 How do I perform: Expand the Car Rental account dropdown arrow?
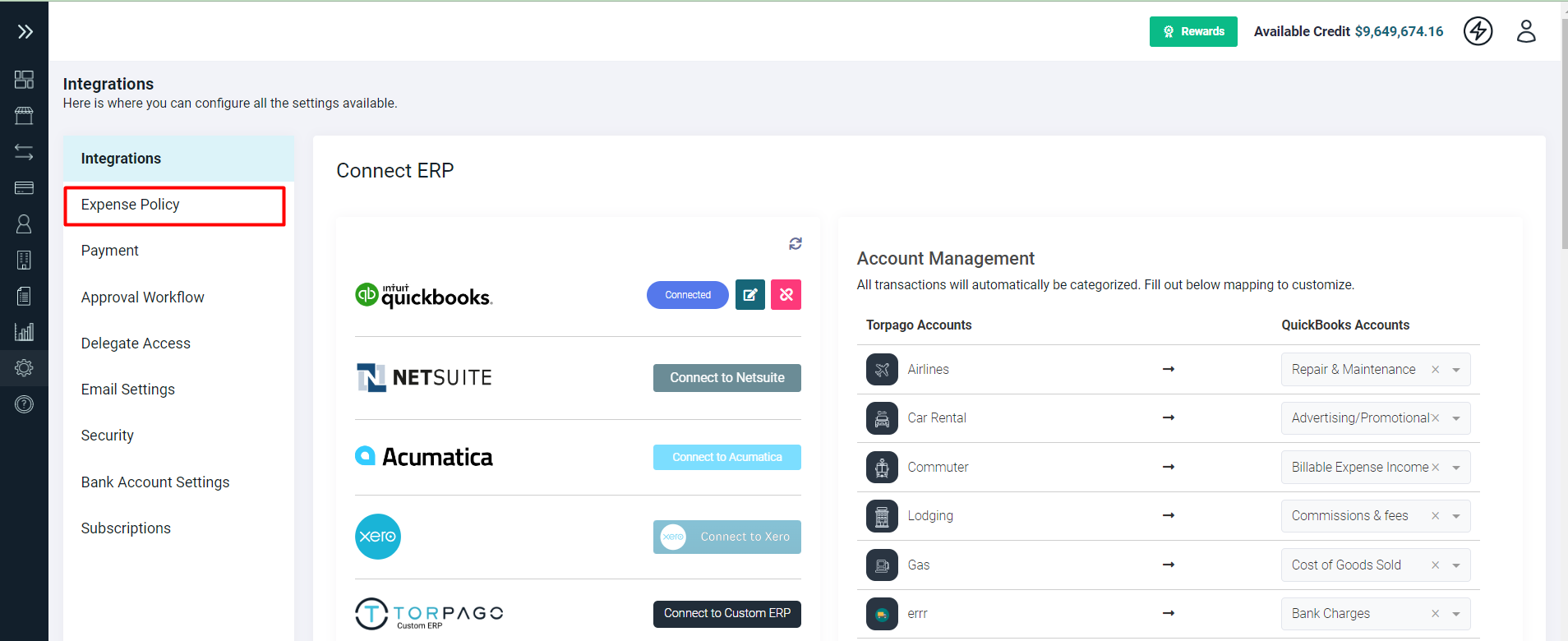(x=1456, y=418)
